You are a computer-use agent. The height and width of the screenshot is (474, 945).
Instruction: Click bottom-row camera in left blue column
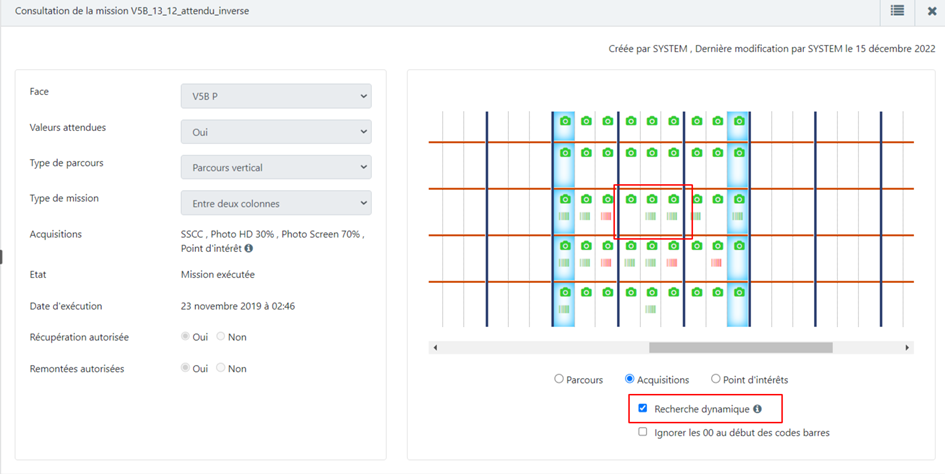(565, 292)
